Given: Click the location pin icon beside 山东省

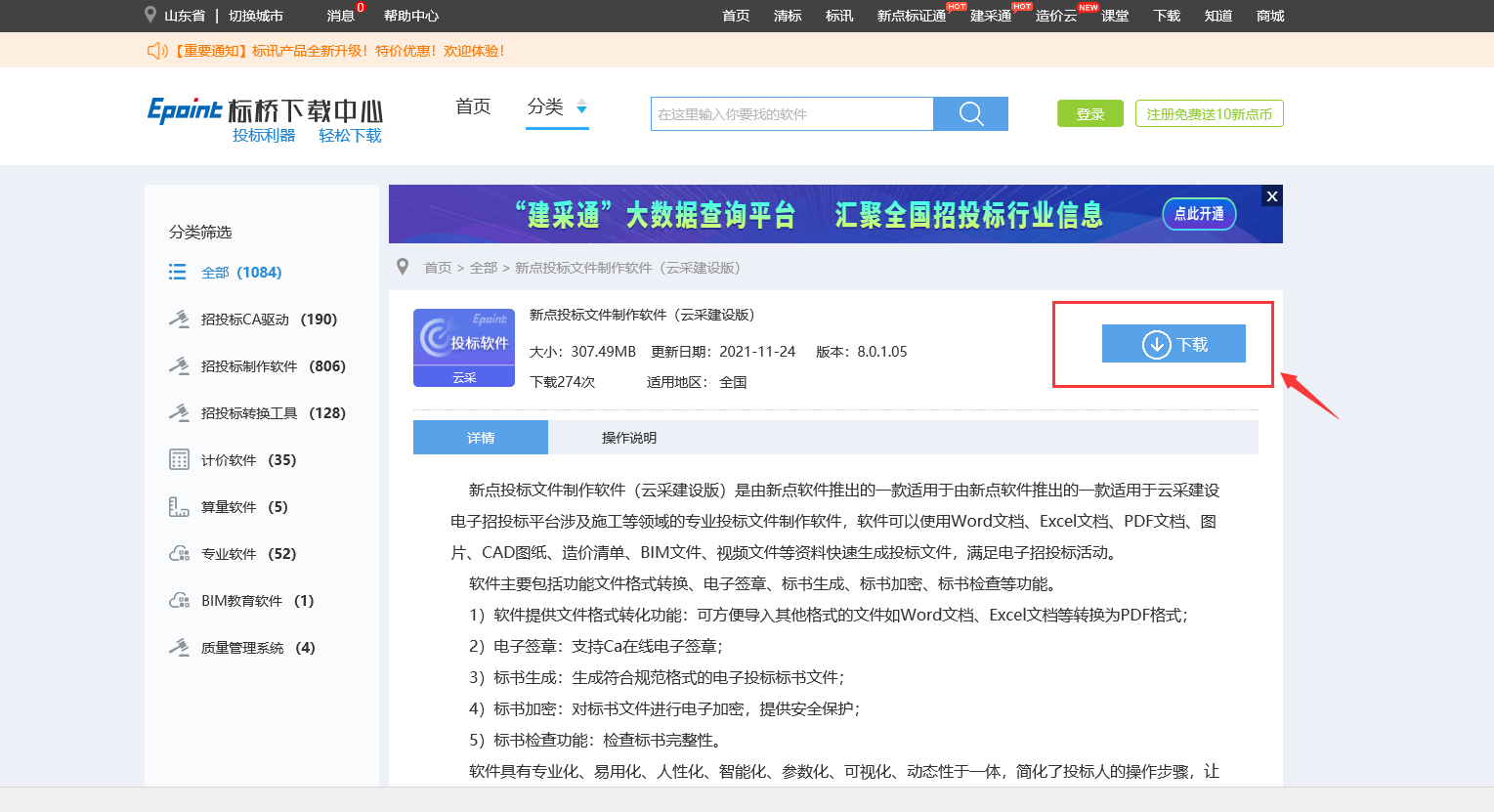Looking at the screenshot, I should 150,15.
